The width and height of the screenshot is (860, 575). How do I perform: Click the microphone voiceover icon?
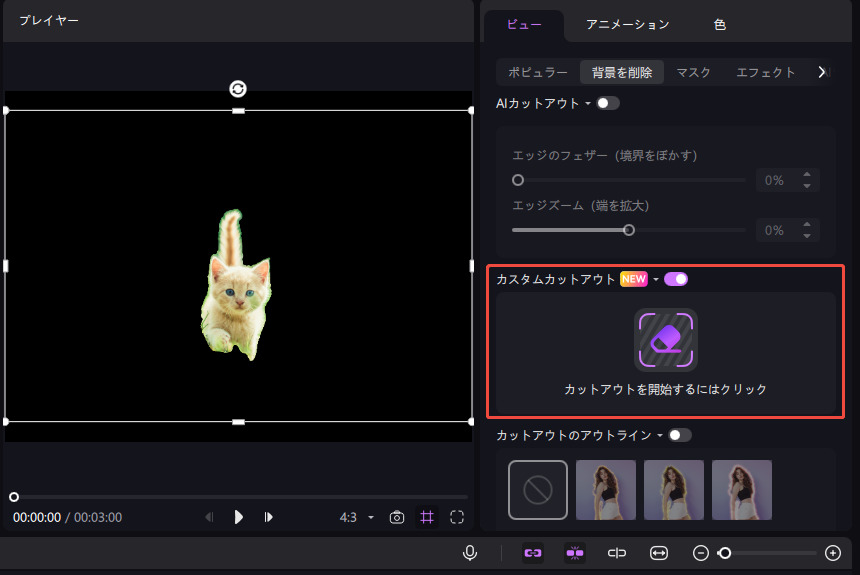coord(469,552)
